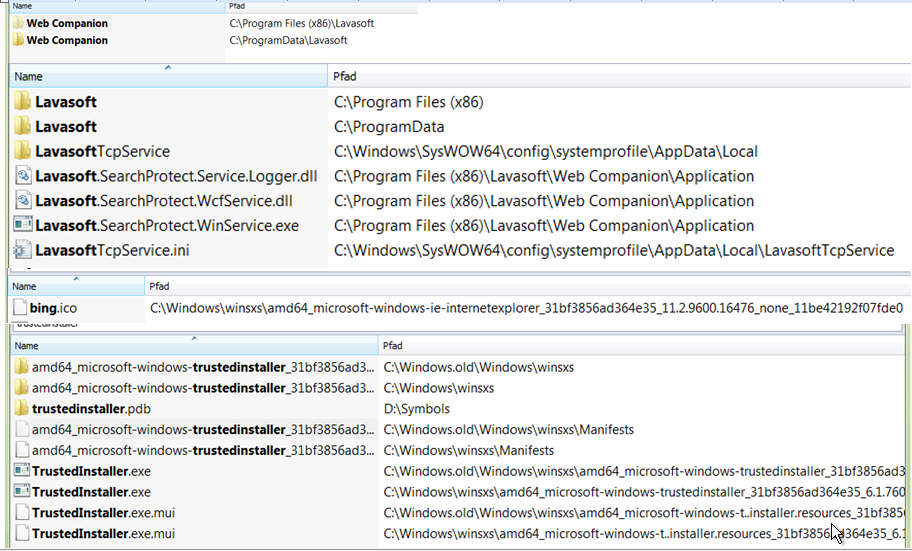The height and width of the screenshot is (551, 912).
Task: Click TrustedInstaller.exe icon in the Windows.old row
Action: click(x=22, y=471)
